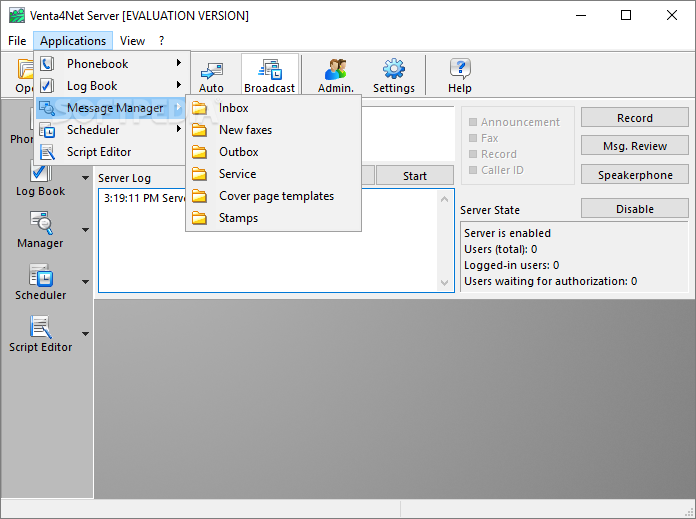Click Cover page templates folder icon
The width and height of the screenshot is (696, 519).
(x=199, y=196)
